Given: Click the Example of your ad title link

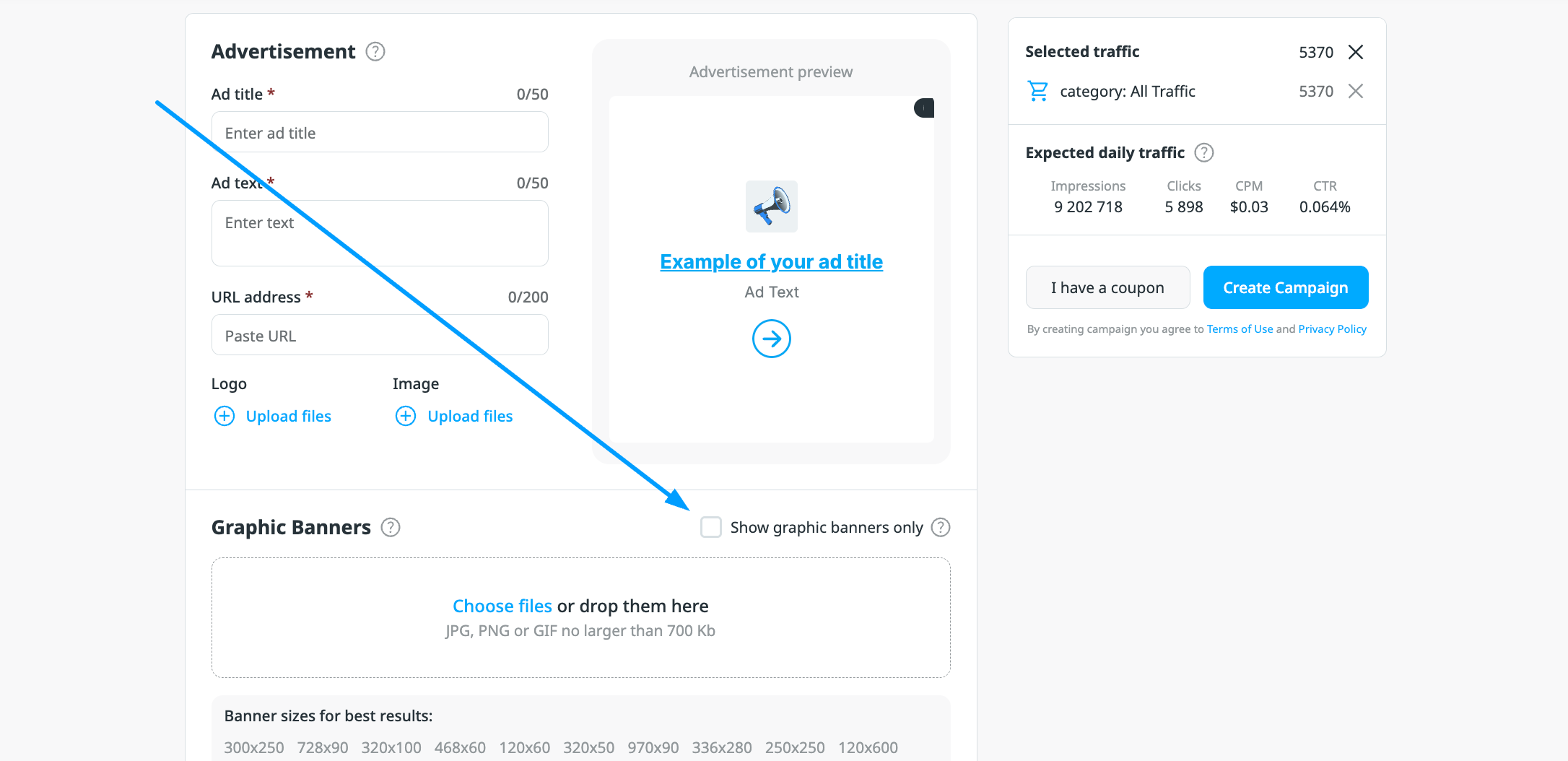Looking at the screenshot, I should [771, 262].
